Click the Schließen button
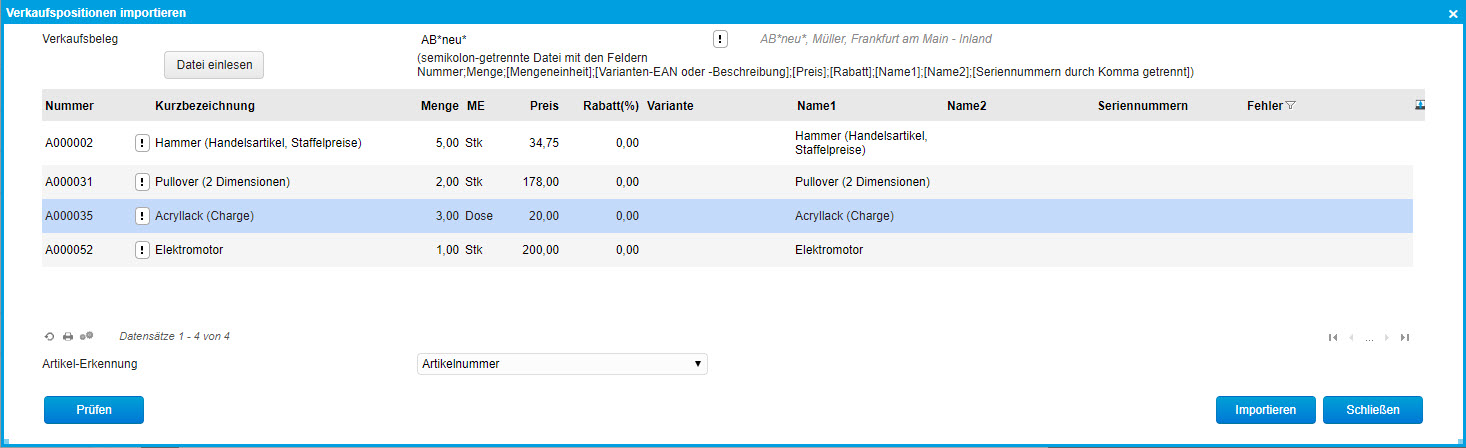 coord(1372,410)
